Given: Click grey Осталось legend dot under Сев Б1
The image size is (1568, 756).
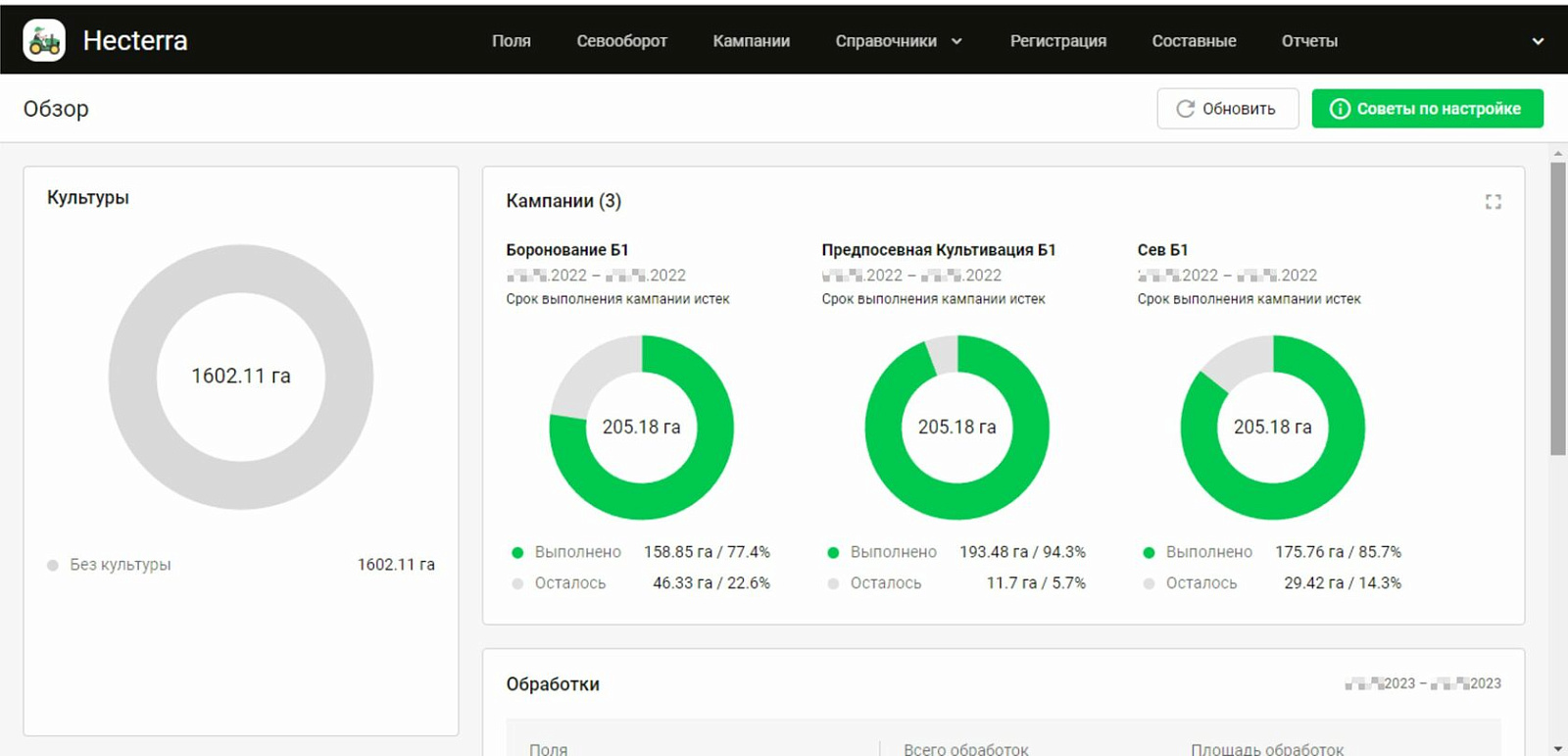Looking at the screenshot, I should 1149,583.
